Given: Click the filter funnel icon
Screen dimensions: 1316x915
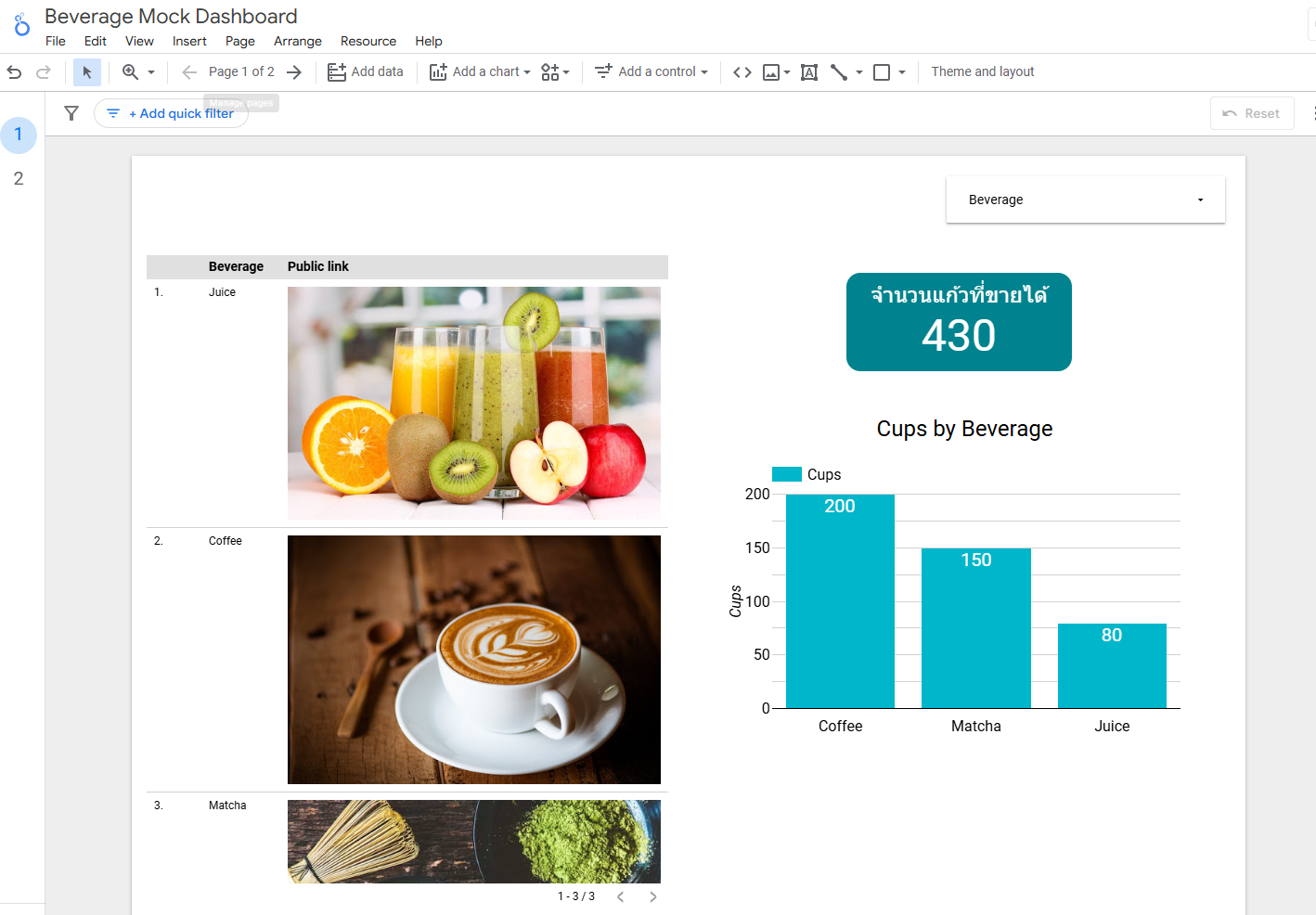Looking at the screenshot, I should point(71,113).
